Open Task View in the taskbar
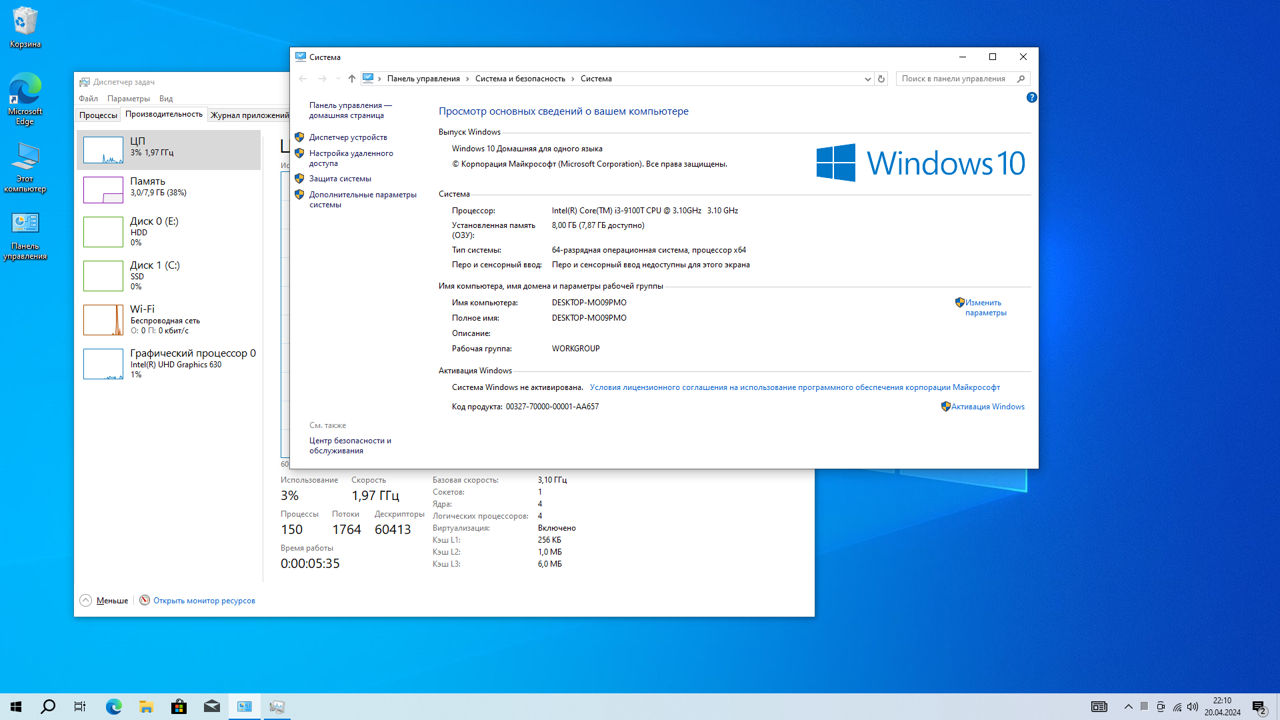1280x720 pixels. pos(80,707)
